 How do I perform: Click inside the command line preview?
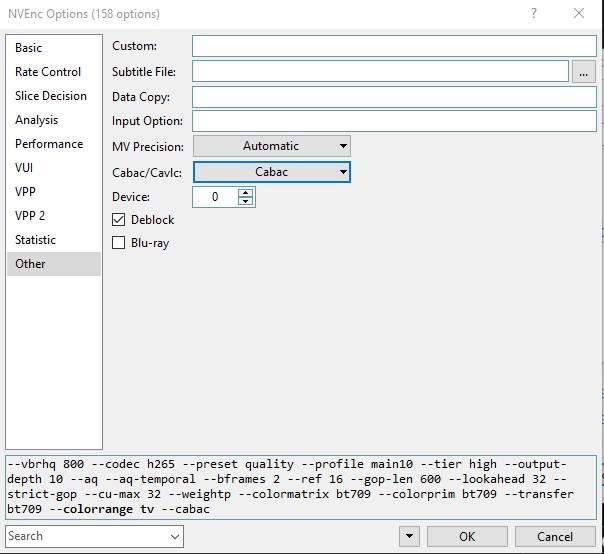[x=301, y=487]
